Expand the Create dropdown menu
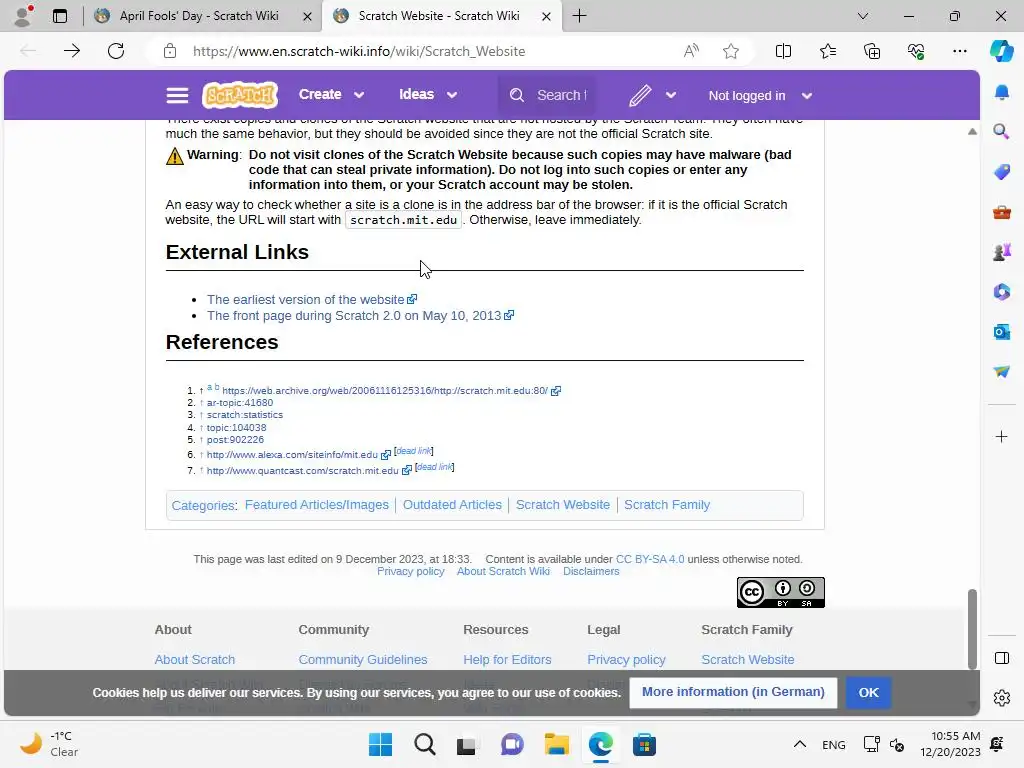 pyautogui.click(x=331, y=95)
